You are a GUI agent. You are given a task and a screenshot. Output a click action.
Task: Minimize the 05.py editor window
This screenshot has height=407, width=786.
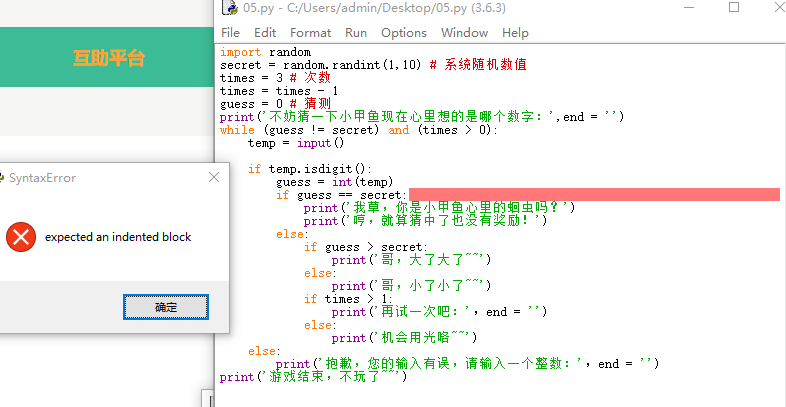pos(688,8)
